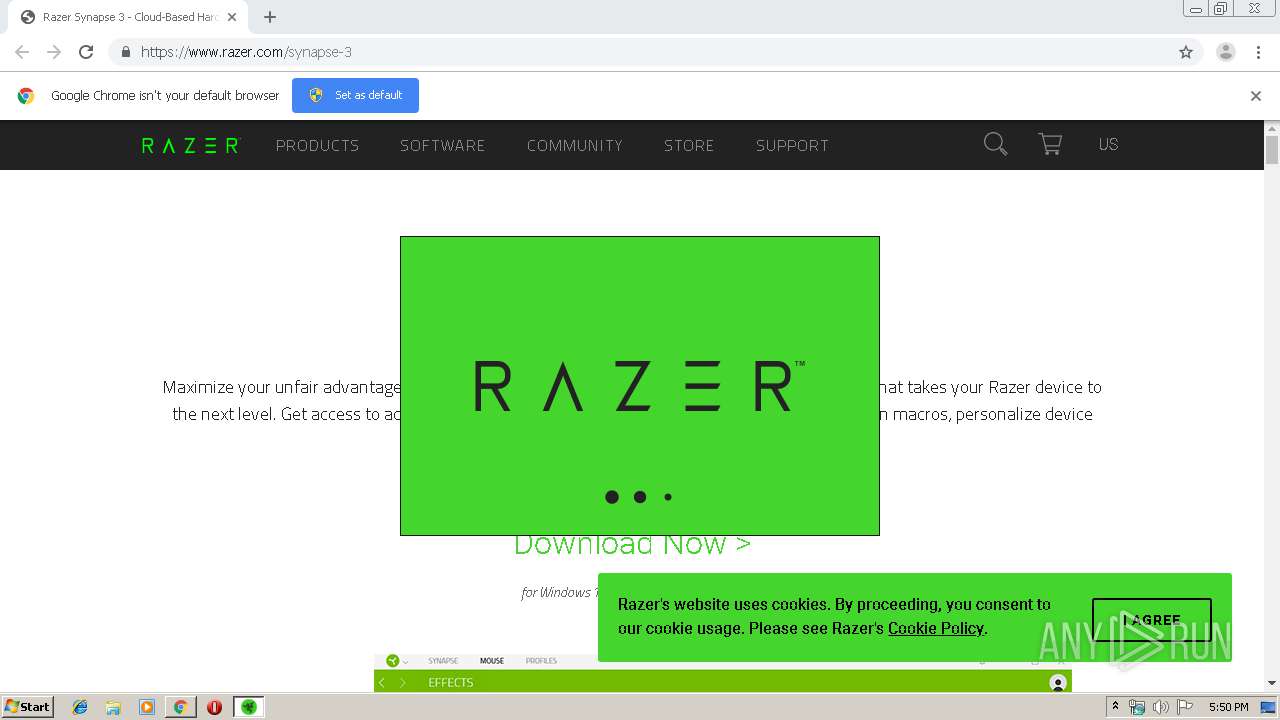The width and height of the screenshot is (1280, 720).
Task: Open Windows Explorer folder icon in taskbar
Action: 113,707
